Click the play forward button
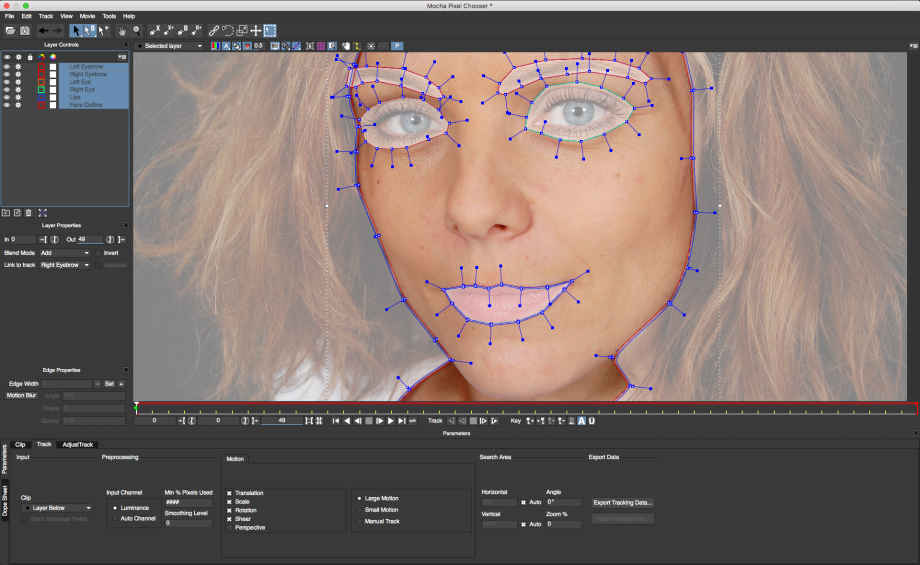The width and height of the screenshot is (920, 565). 391,421
